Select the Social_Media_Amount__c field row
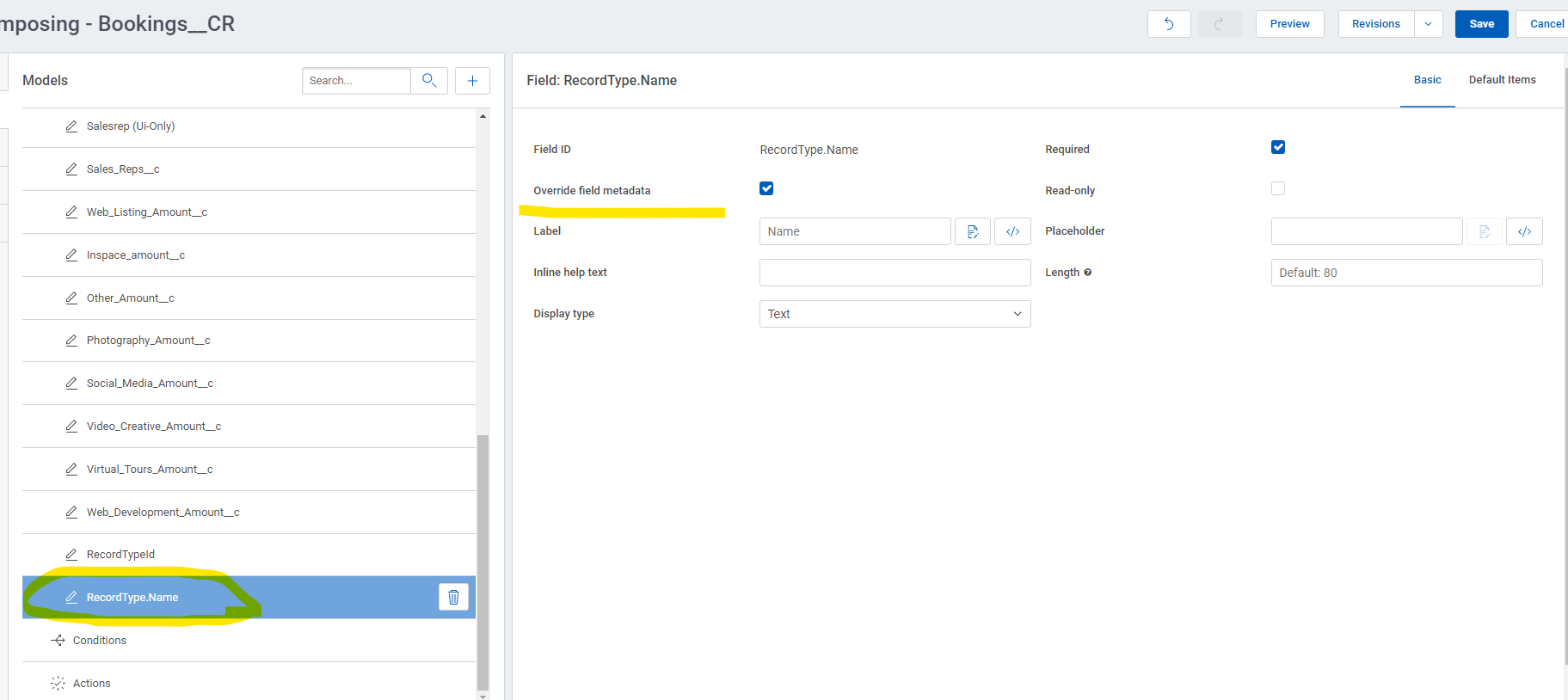The height and width of the screenshot is (700, 1568). pyautogui.click(x=249, y=384)
